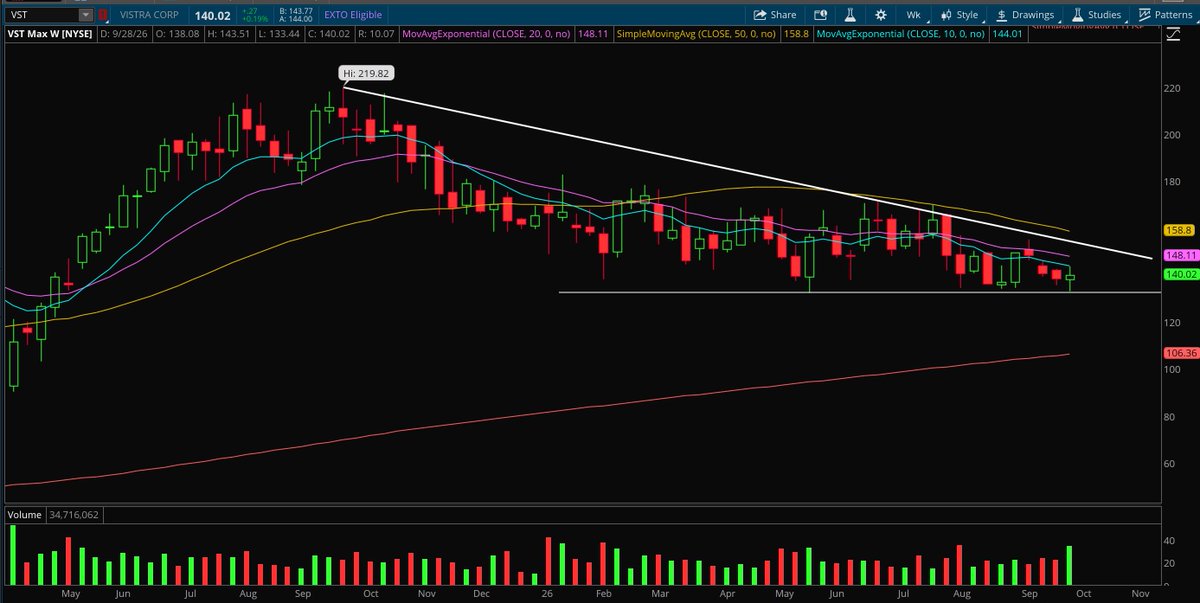
Task: Click the Volume label in lower panel
Action: click(24, 515)
